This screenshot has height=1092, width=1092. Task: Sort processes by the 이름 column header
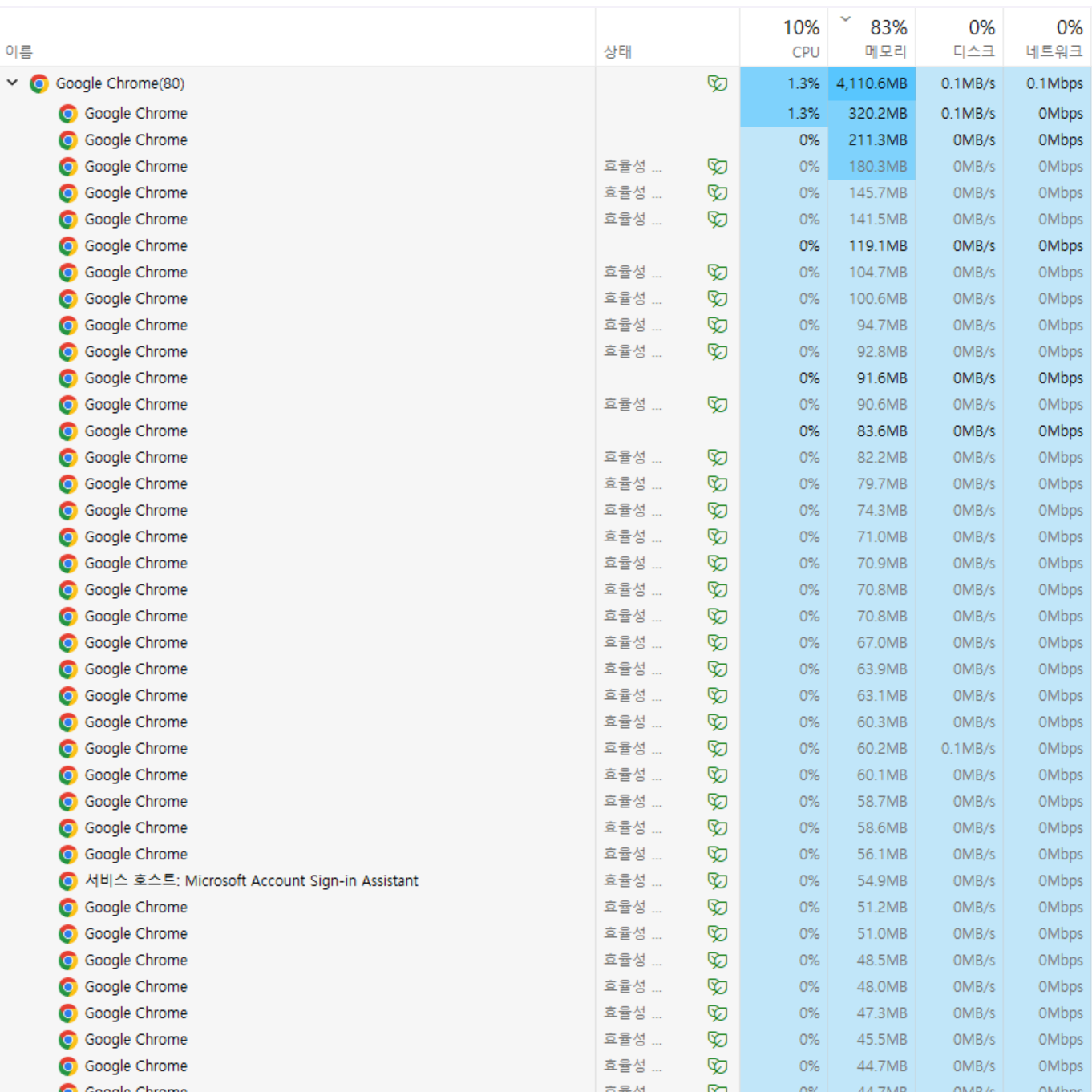click(19, 52)
